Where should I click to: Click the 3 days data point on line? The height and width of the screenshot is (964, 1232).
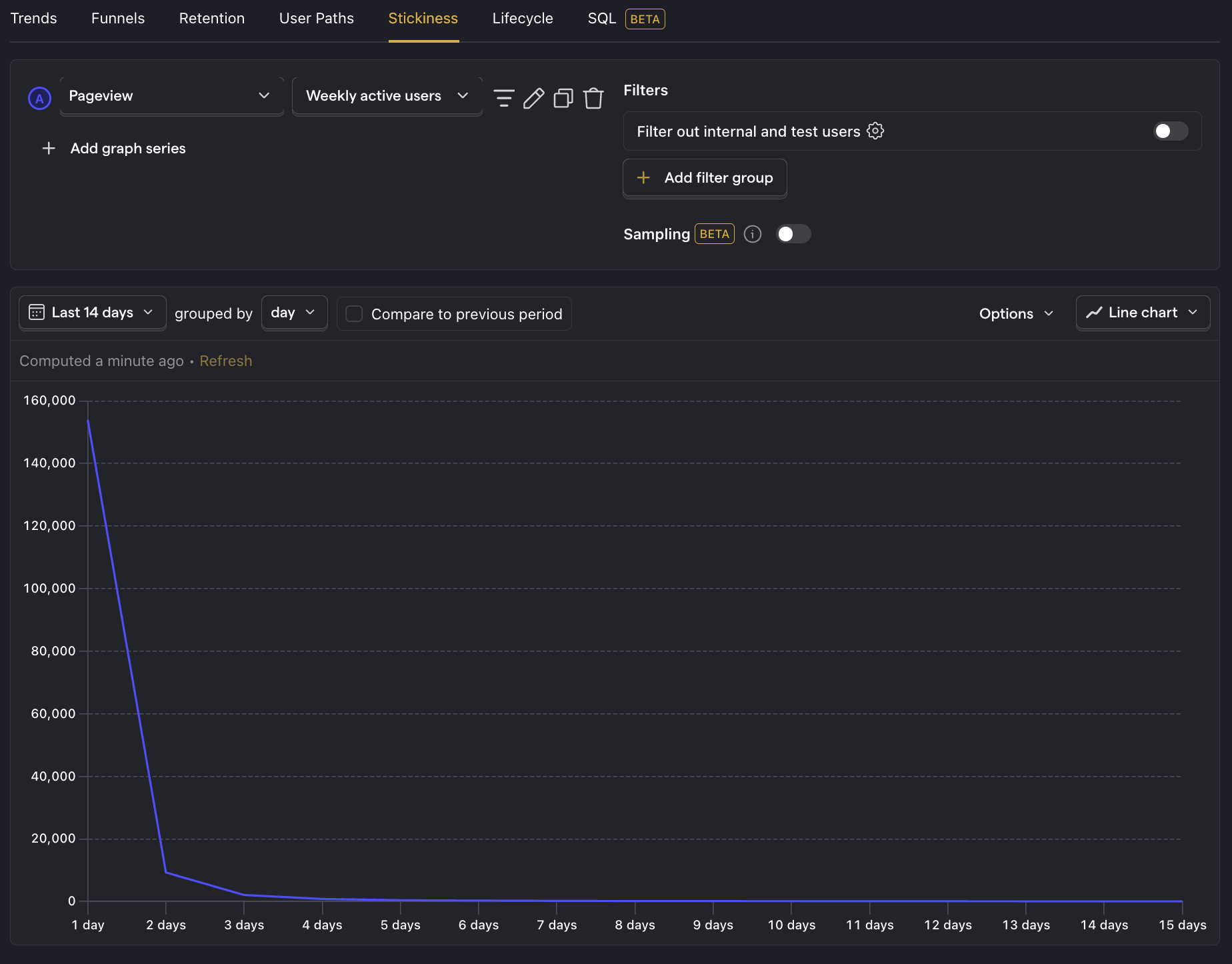(244, 895)
